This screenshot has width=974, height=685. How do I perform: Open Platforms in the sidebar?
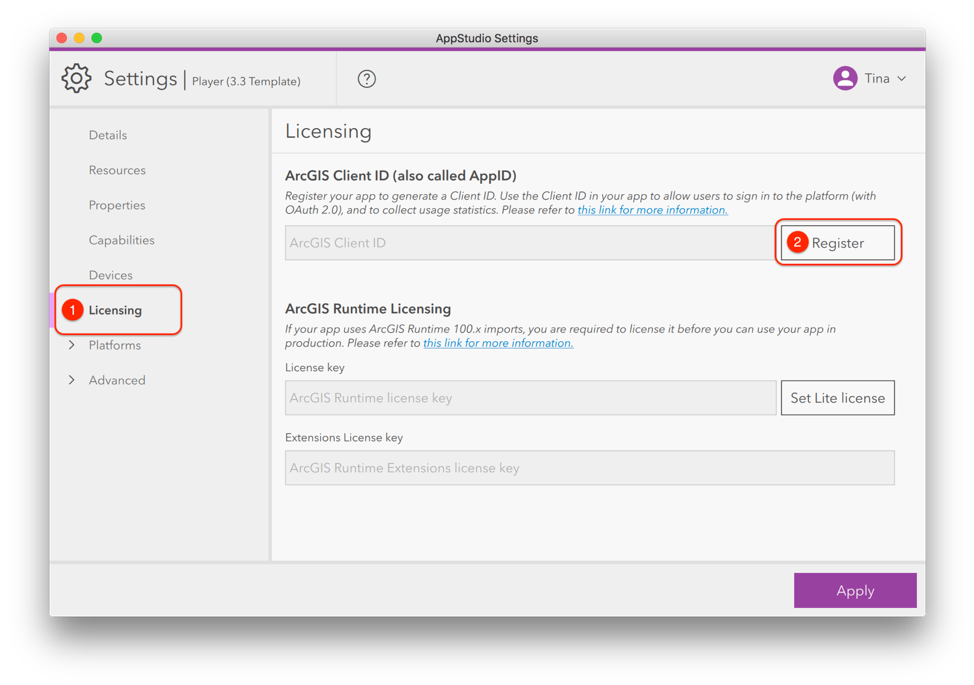coord(114,345)
